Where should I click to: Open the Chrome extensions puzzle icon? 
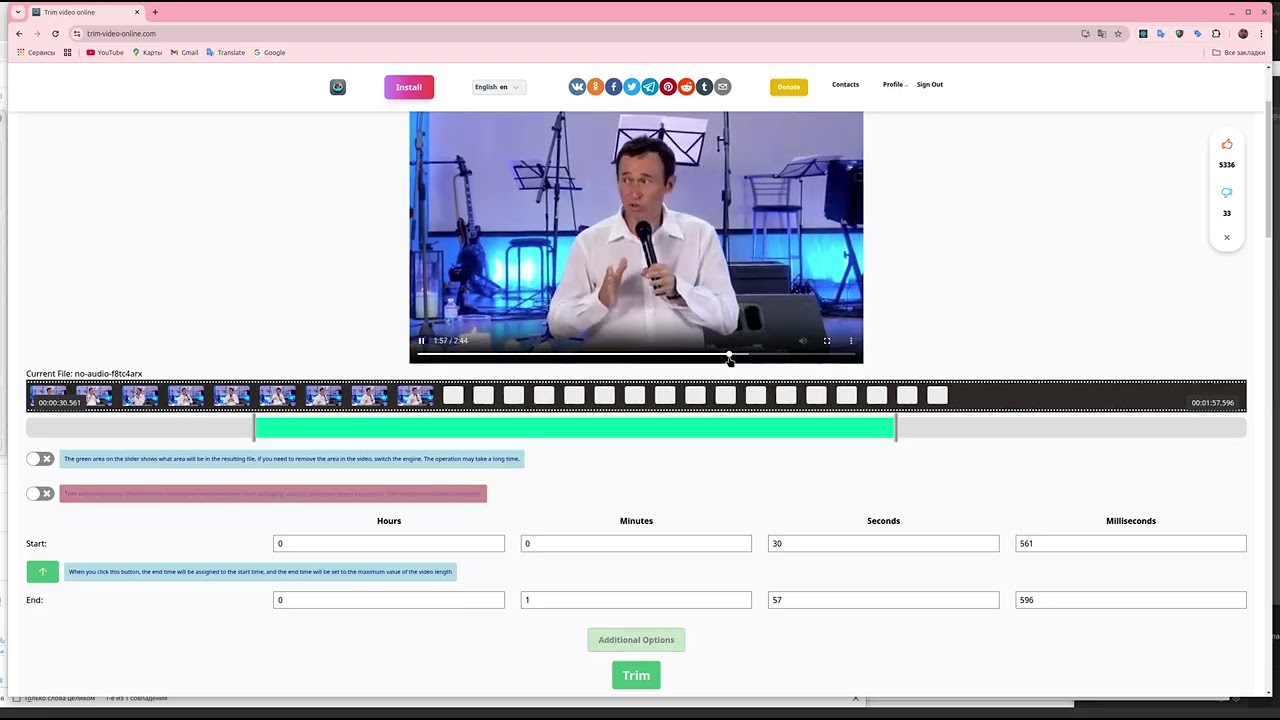click(1216, 33)
